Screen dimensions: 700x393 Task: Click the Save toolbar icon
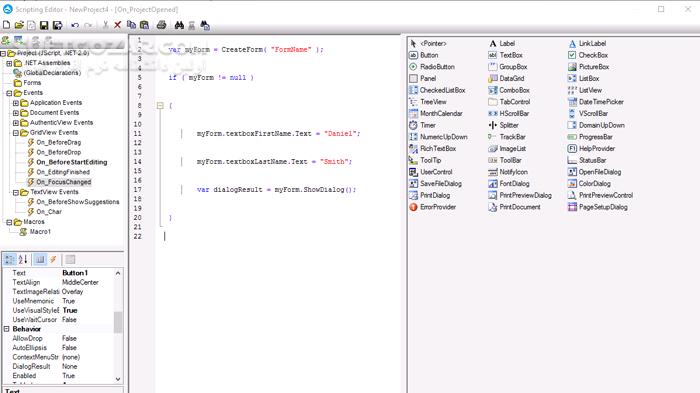coord(44,25)
